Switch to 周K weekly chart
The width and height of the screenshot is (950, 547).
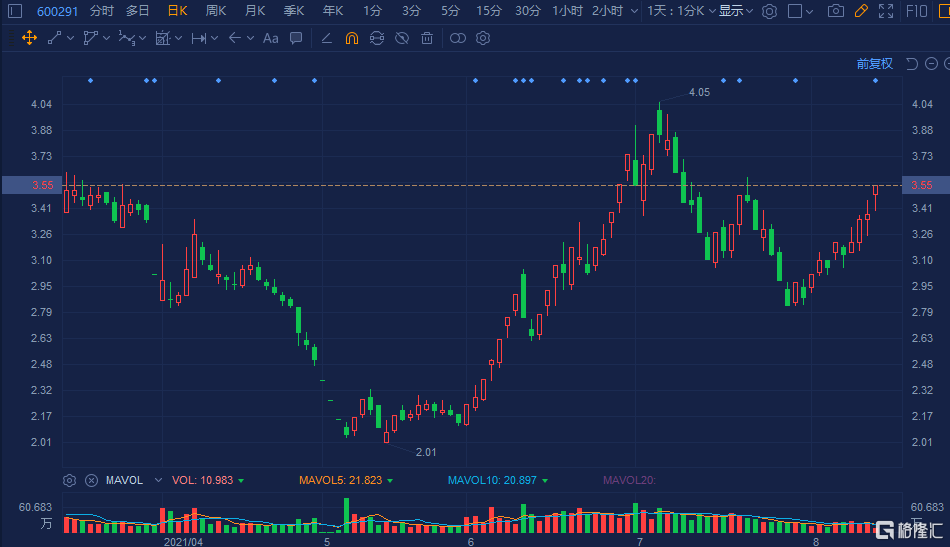click(215, 11)
